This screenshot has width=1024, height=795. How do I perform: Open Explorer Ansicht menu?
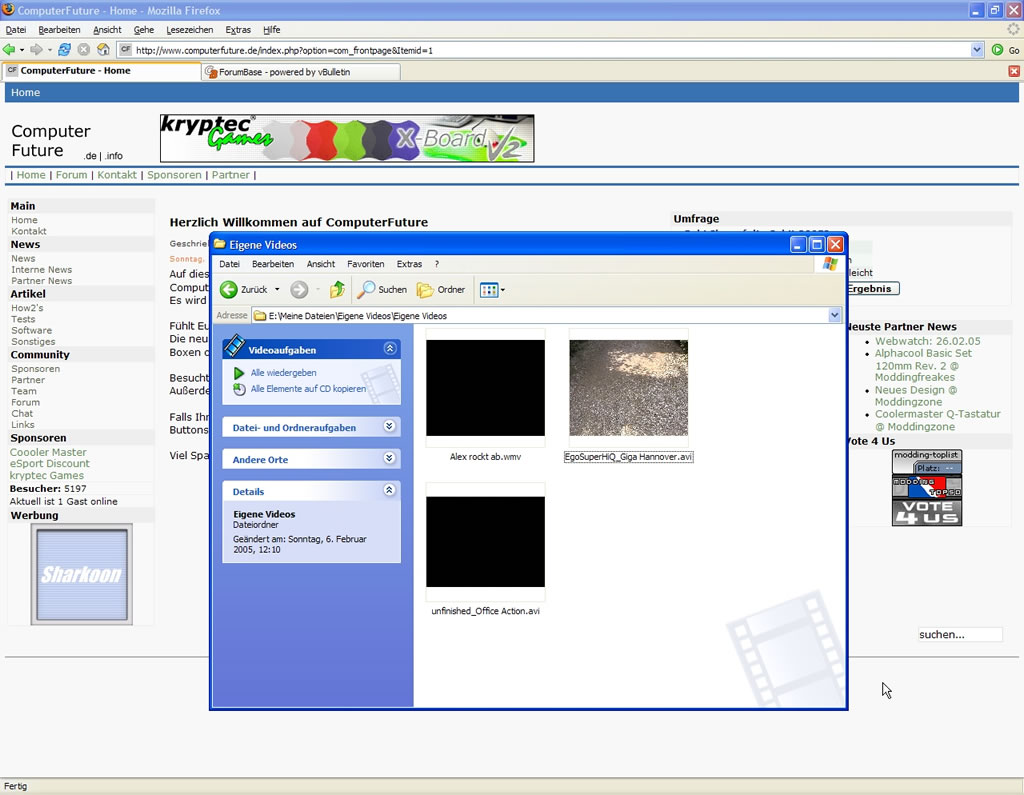321,264
